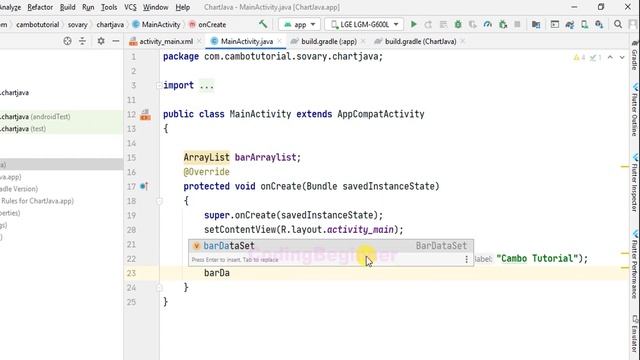
Task: Click the MainActivity breadcrumb
Action: point(156,24)
